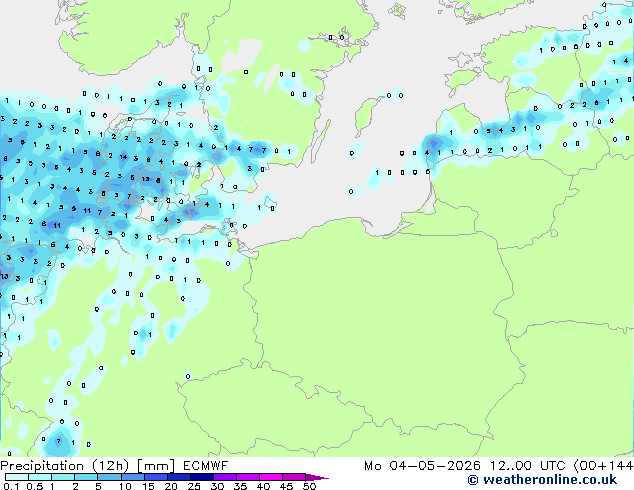Screen dimensions: 634x490
Task: Click the '14' precipitation value on the map
Action: (x=123, y=157)
